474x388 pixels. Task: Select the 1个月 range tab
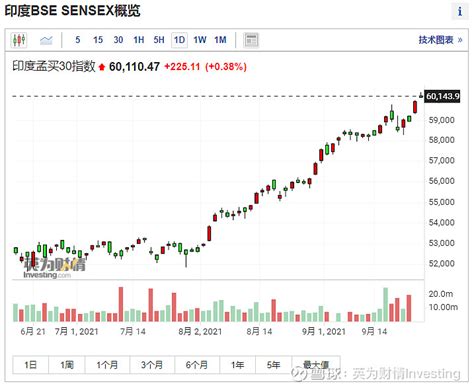(107, 365)
